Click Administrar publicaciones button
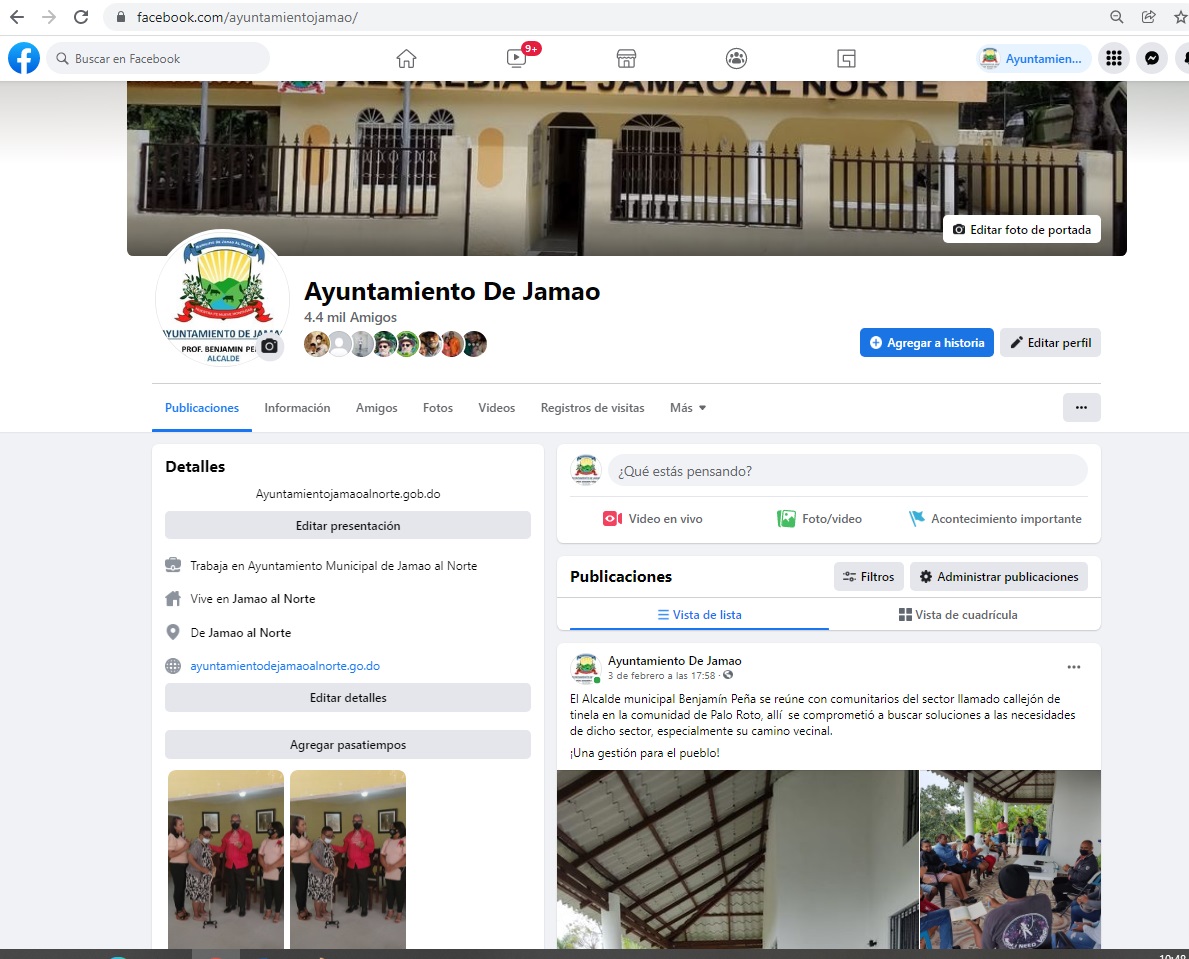This screenshot has height=959, width=1189. 999,577
